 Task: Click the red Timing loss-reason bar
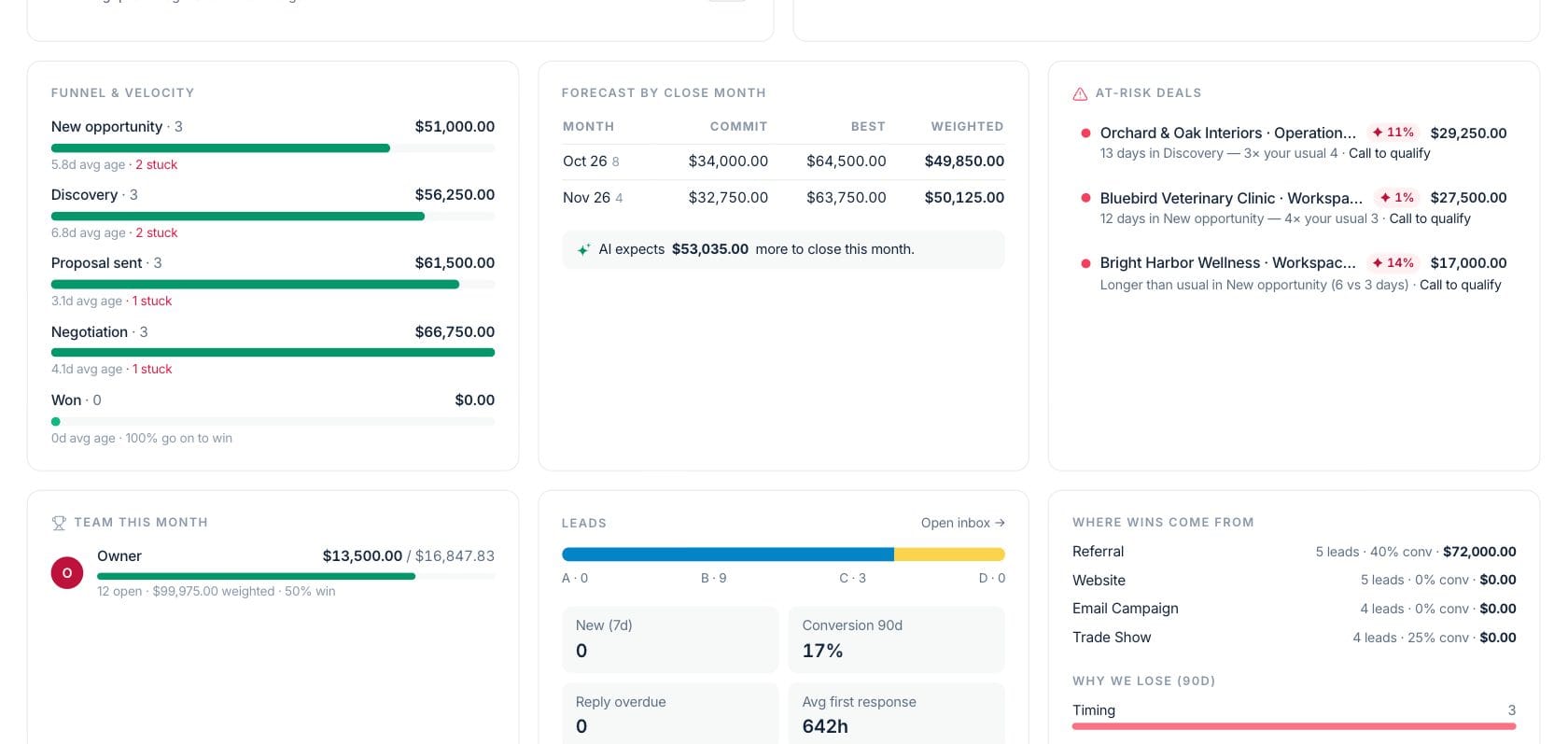pyautogui.click(x=1294, y=725)
